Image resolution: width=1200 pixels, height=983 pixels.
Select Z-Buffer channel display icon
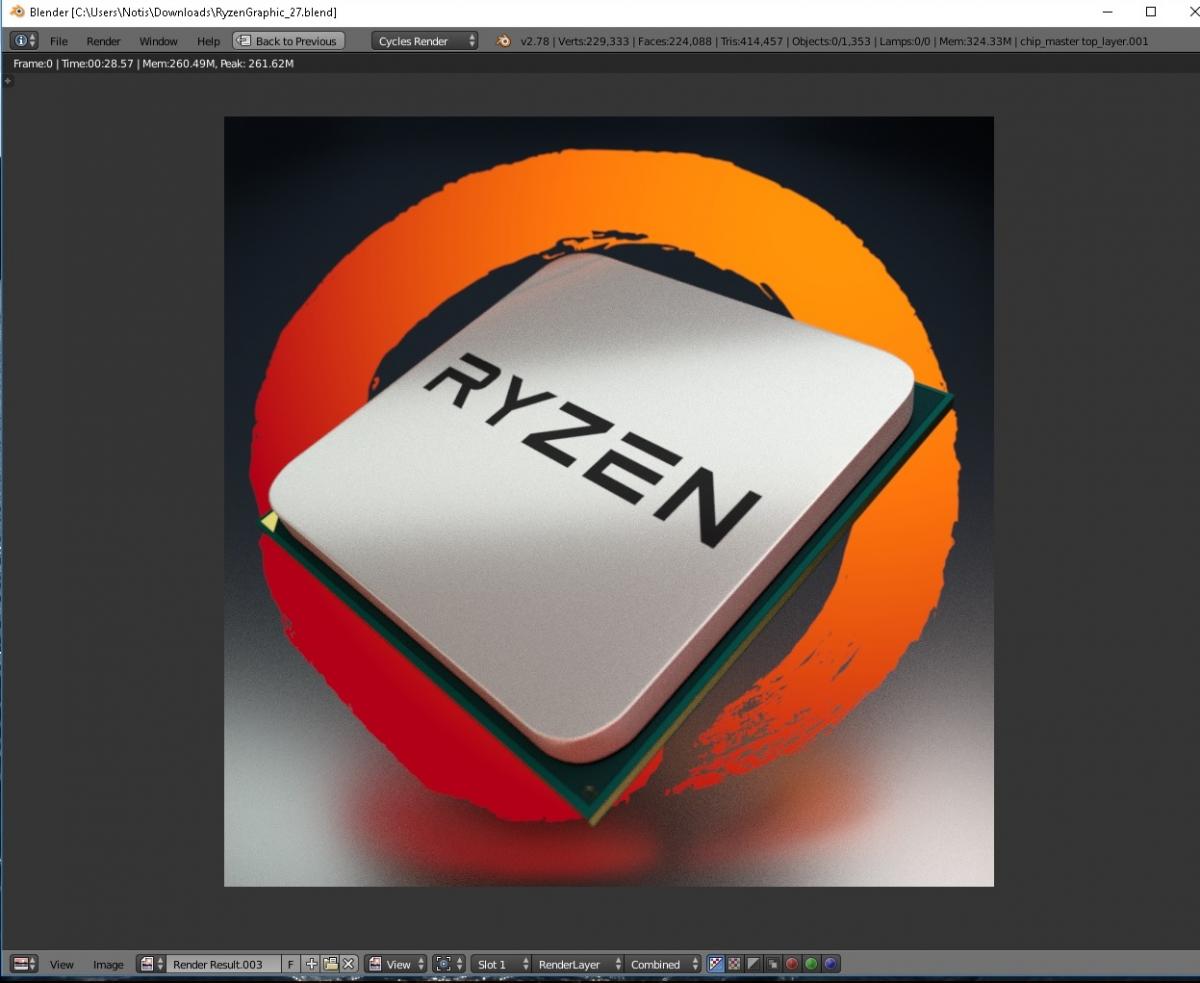(773, 964)
